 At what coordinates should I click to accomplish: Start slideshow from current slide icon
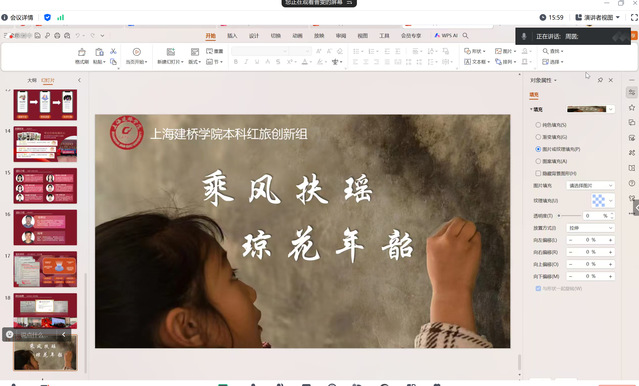[137, 52]
